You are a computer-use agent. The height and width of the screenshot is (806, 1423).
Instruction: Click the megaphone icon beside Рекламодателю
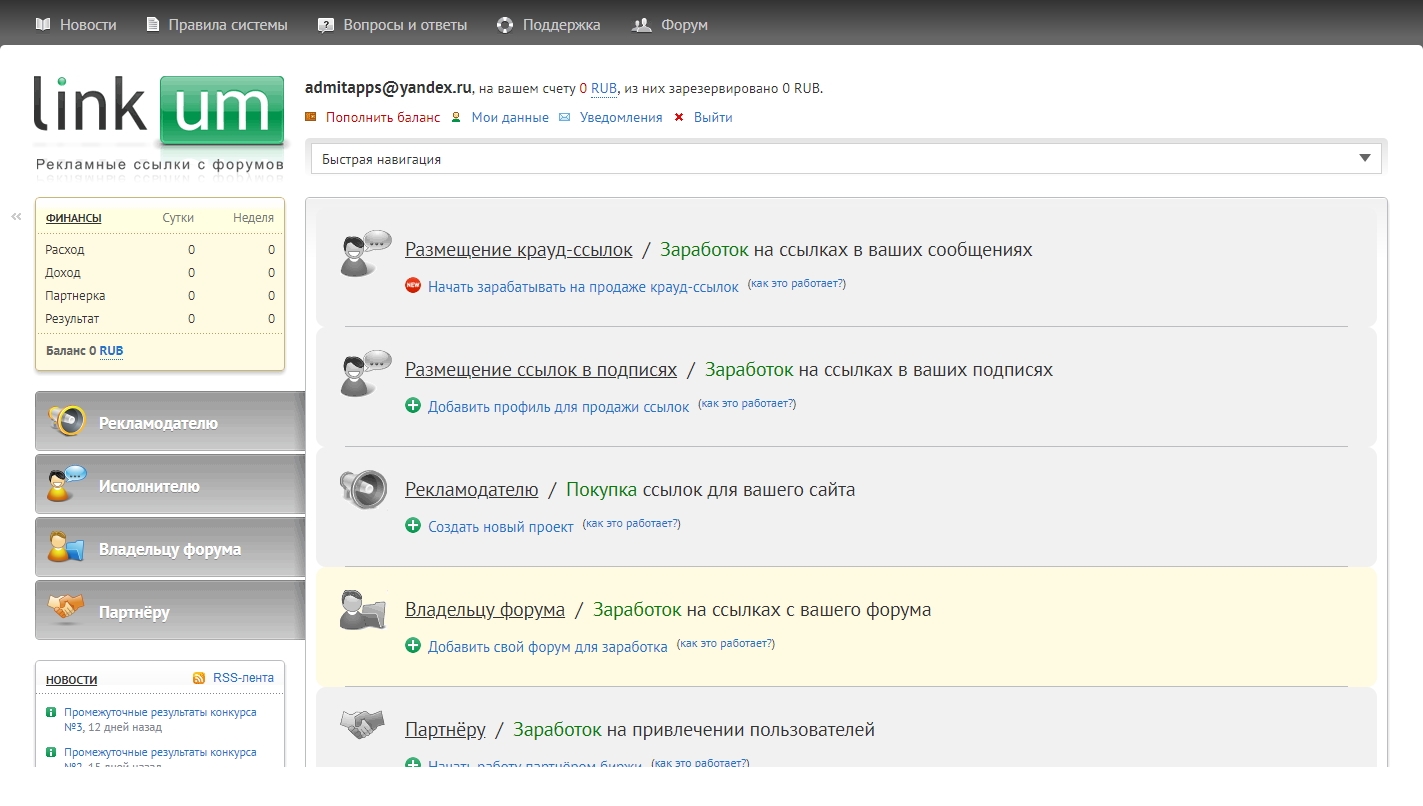(x=366, y=489)
